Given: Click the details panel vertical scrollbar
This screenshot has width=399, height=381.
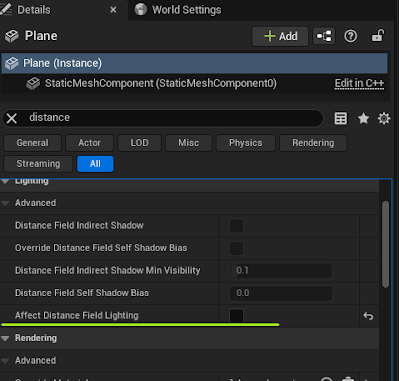Looking at the screenshot, I should point(385,244).
